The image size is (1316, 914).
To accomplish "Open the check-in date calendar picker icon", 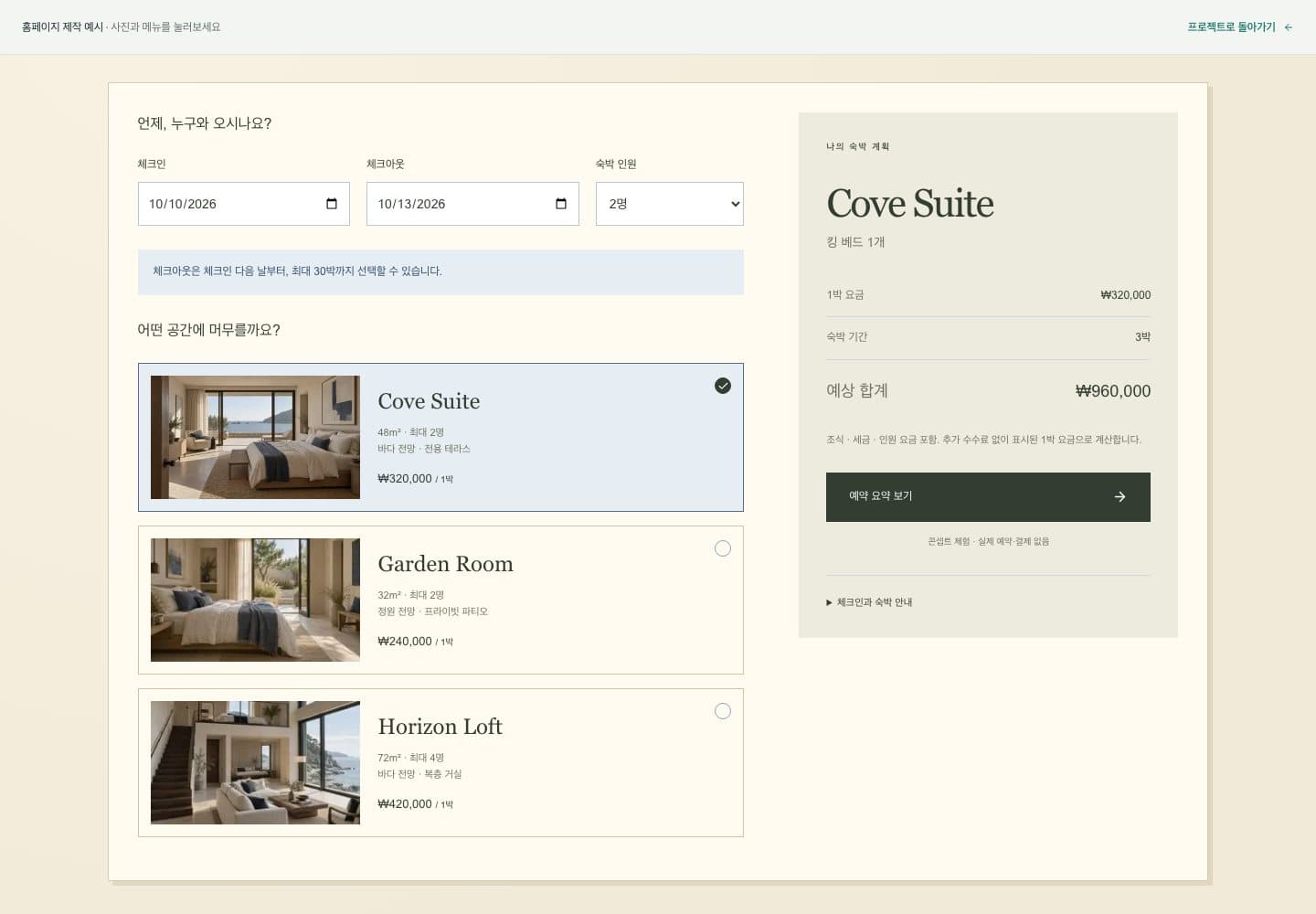I will point(332,204).
